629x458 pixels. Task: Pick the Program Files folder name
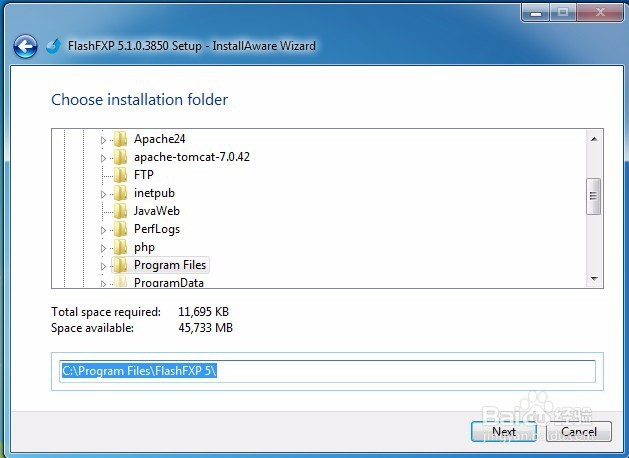(x=170, y=265)
